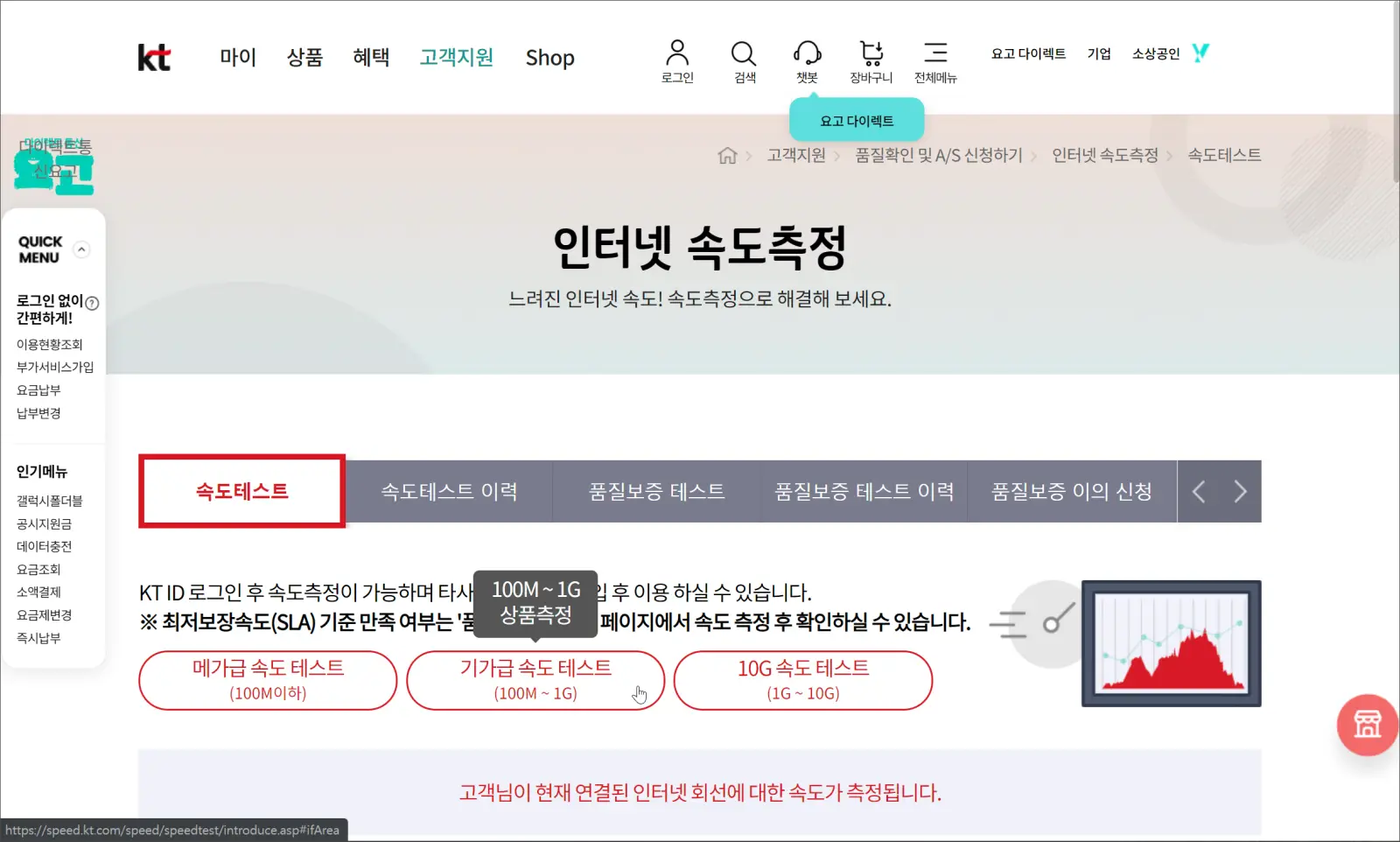Viewport: 1400px width, 842px height.
Task: Open 공시지원금 popular menu link
Action: tap(44, 523)
